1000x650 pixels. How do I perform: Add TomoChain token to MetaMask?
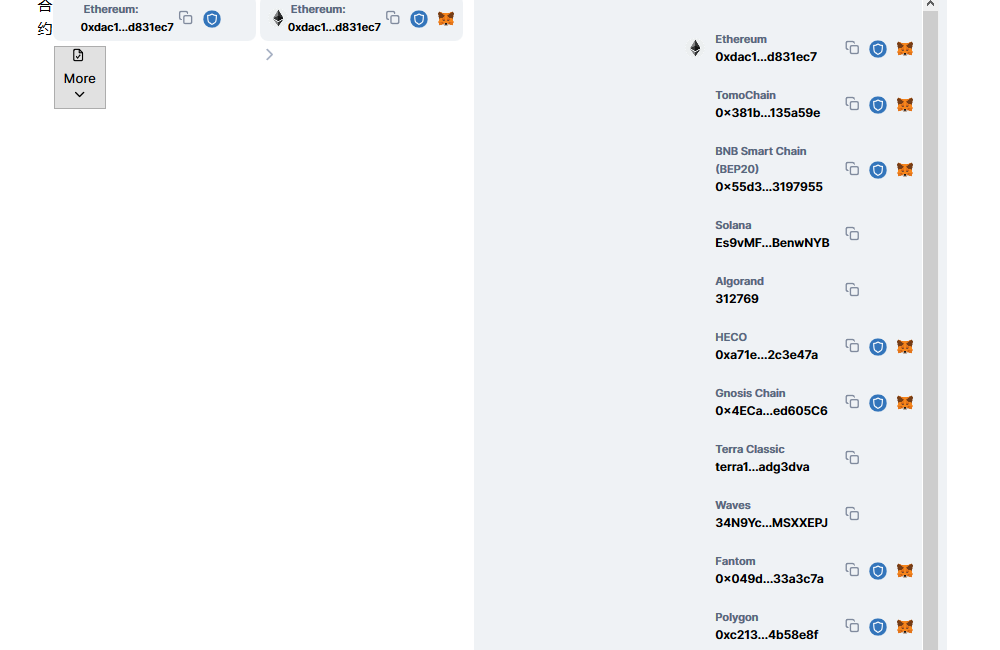(x=905, y=105)
